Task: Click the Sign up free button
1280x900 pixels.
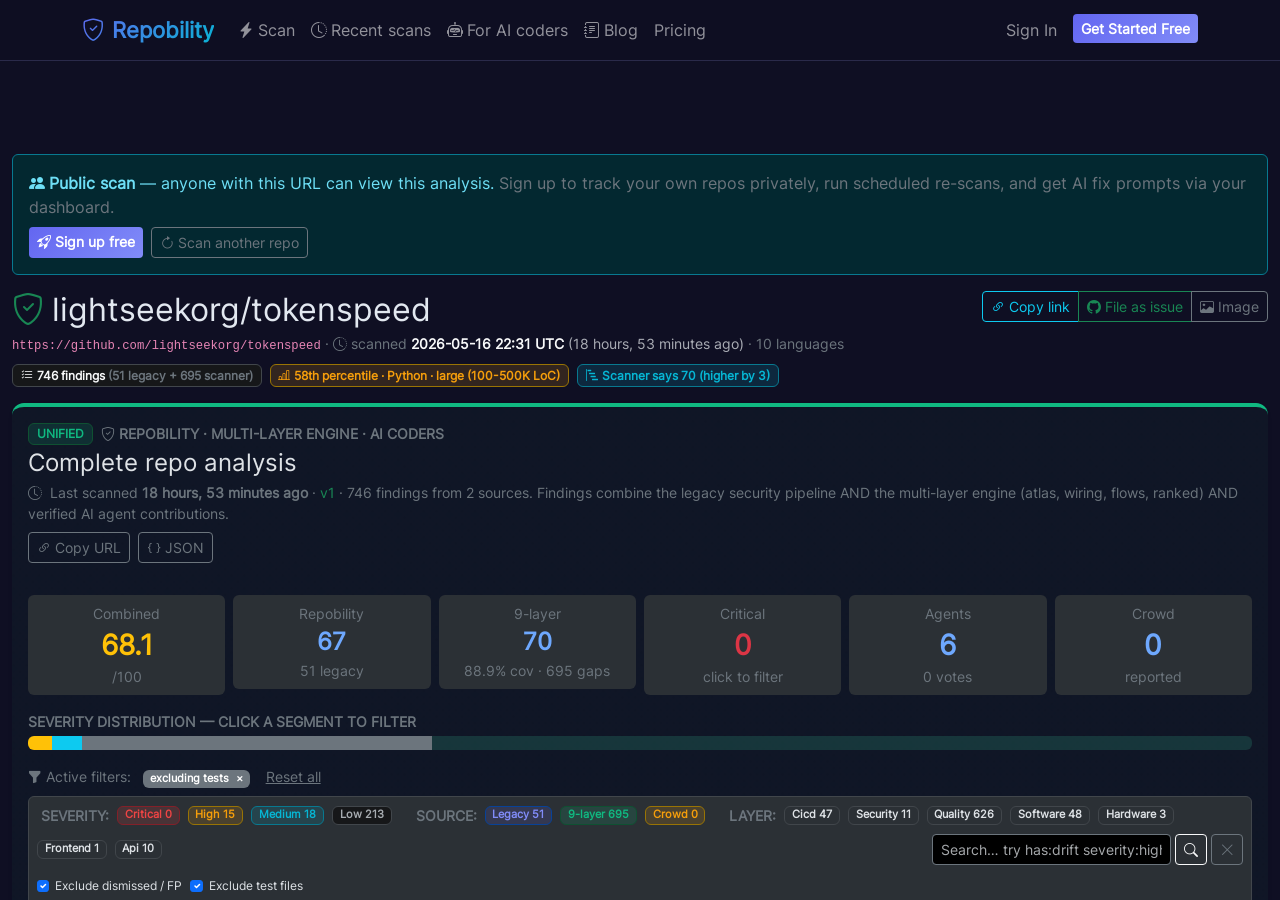Action: (x=86, y=242)
